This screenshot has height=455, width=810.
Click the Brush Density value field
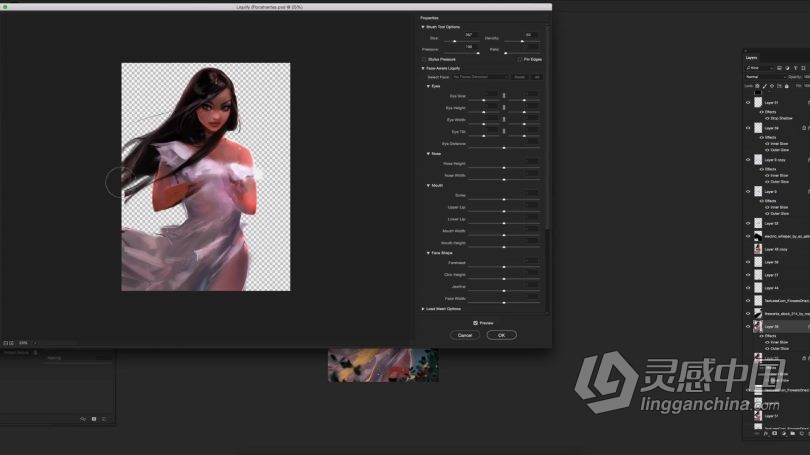[x=529, y=35]
